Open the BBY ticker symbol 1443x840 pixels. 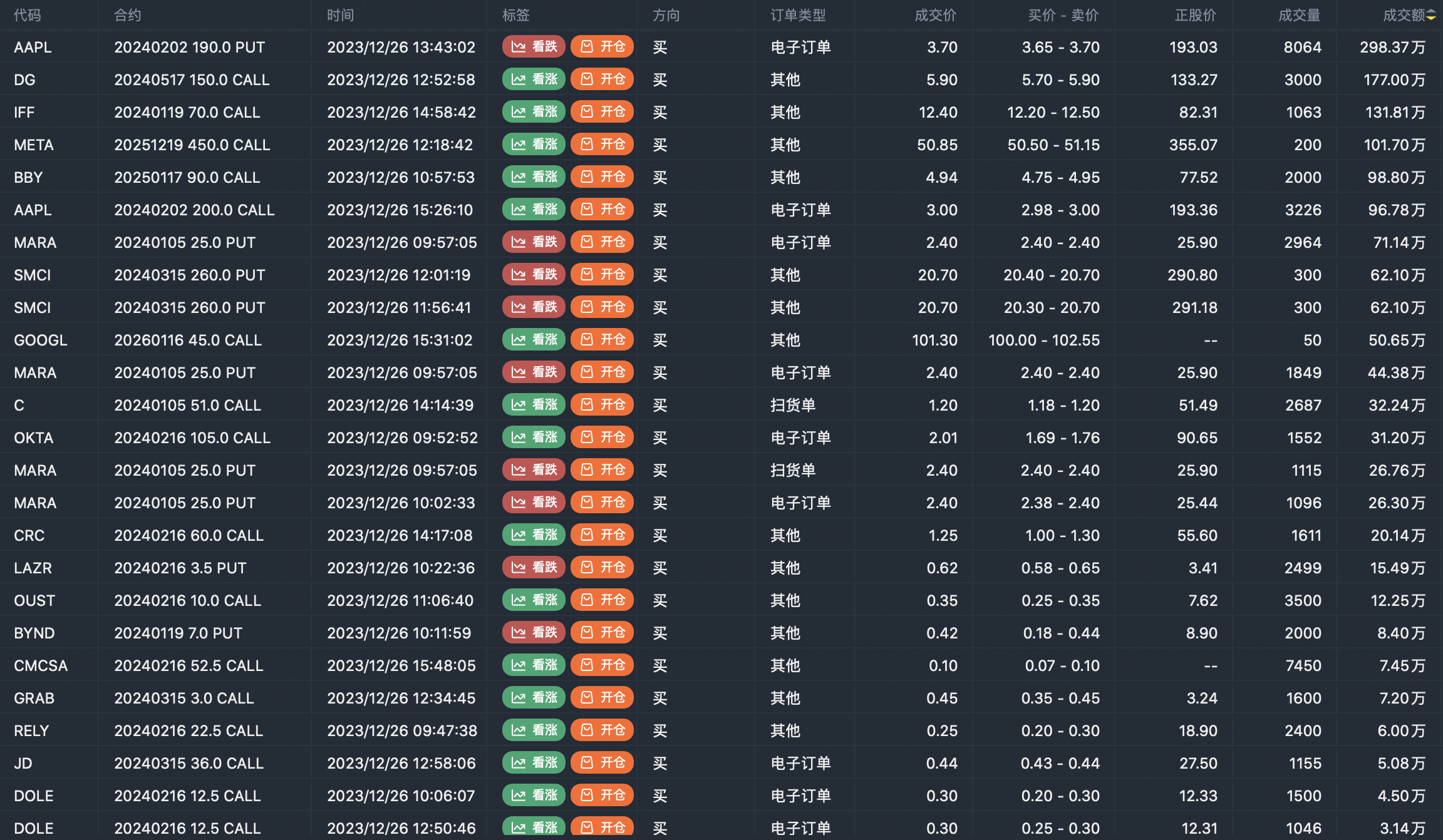28,177
